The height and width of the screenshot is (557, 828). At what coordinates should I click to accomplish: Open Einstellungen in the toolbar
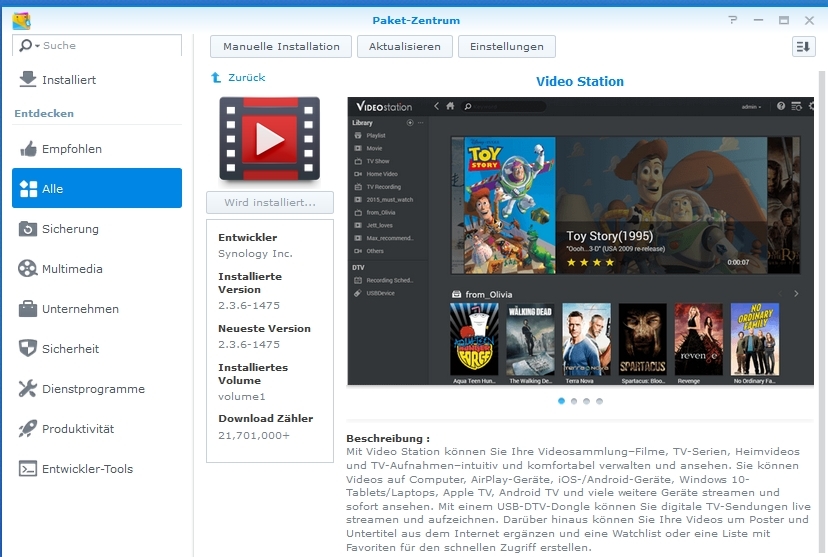pyautogui.click(x=506, y=46)
